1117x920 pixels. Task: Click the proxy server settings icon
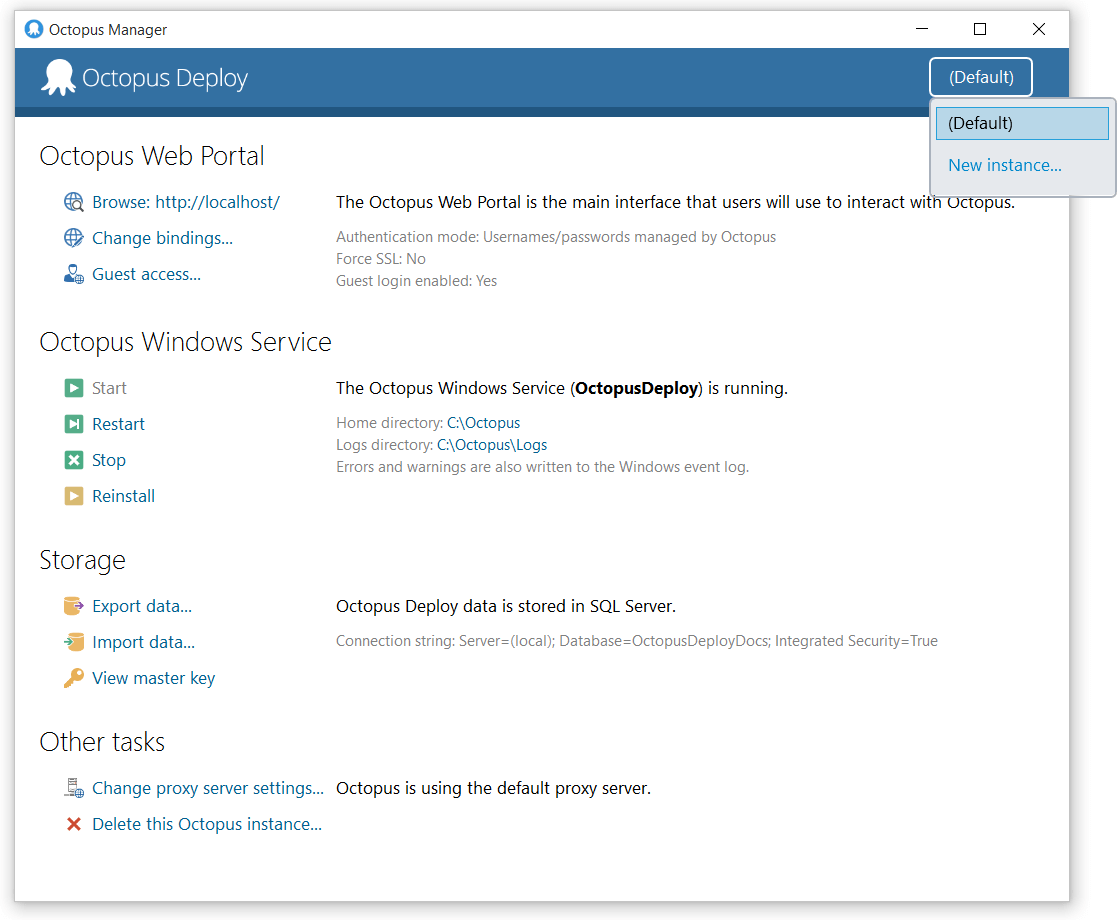point(74,789)
